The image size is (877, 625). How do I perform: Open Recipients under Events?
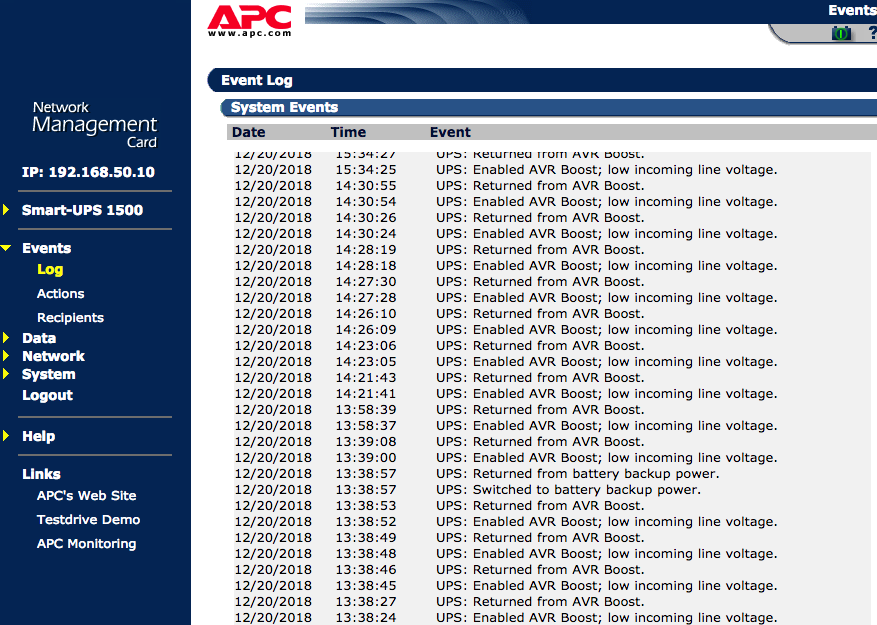70,318
